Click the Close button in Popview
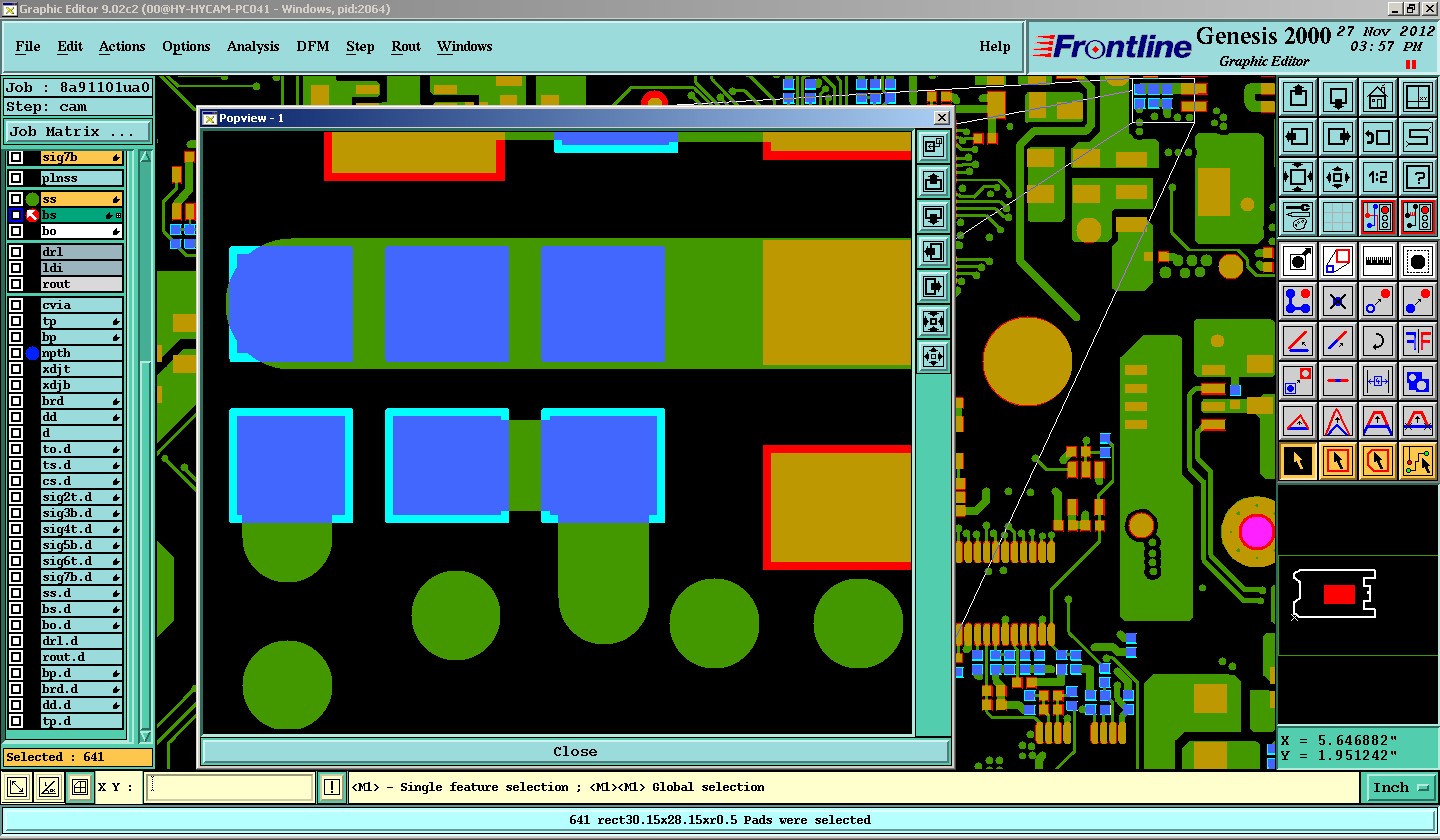This screenshot has width=1440, height=840. coord(575,751)
